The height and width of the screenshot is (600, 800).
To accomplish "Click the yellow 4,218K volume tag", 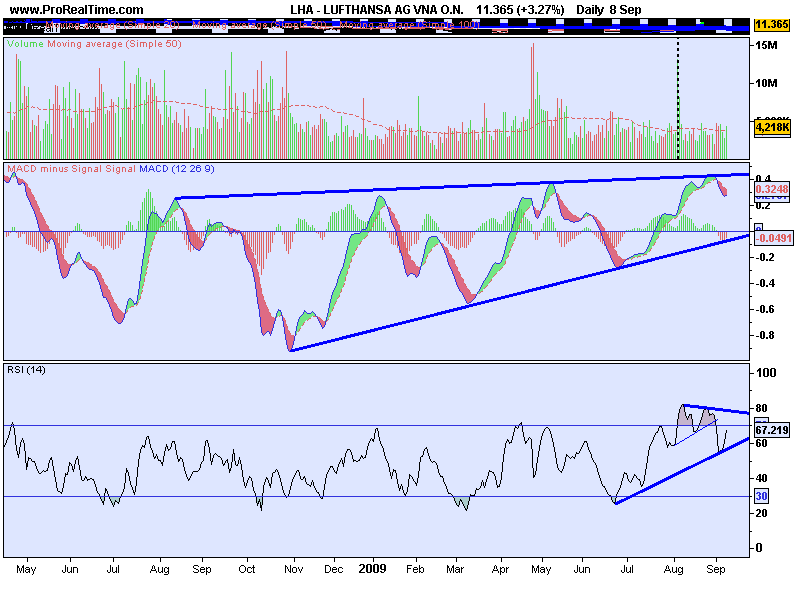I will (x=772, y=127).
